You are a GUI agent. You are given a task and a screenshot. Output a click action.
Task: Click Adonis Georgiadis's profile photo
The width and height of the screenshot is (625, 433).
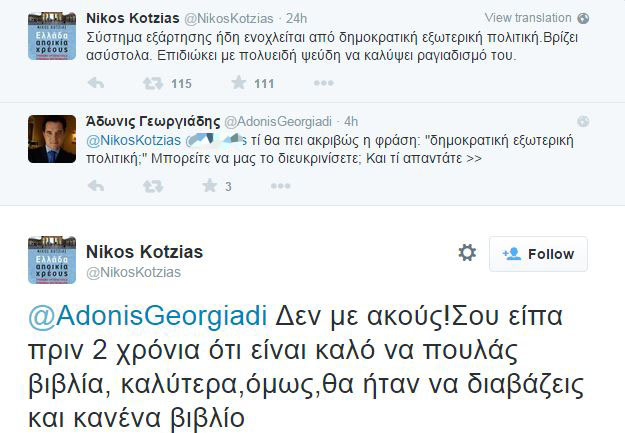[x=51, y=140]
